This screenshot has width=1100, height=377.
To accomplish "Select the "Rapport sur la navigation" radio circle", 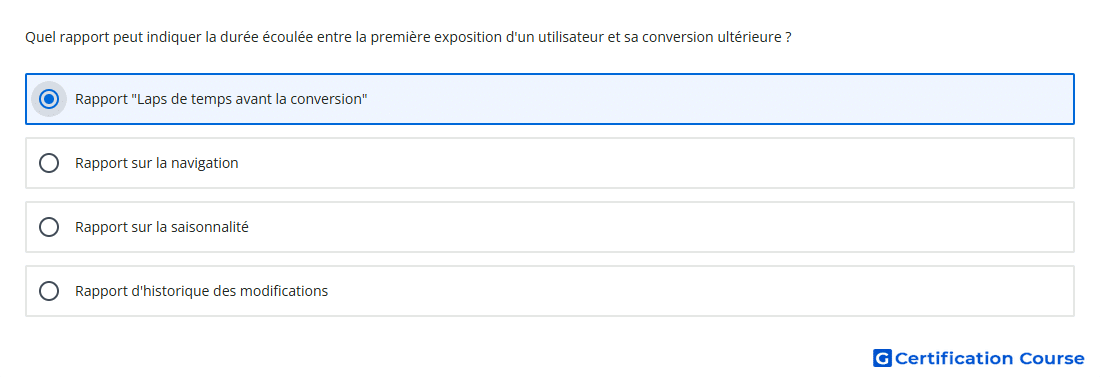I will [x=49, y=163].
